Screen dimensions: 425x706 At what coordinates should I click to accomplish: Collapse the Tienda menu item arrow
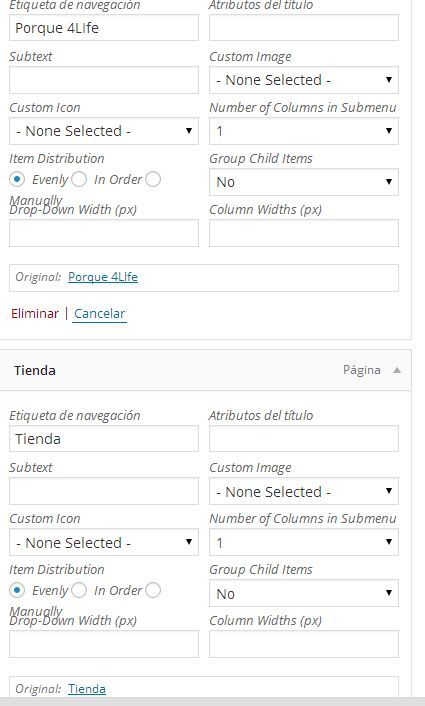coord(396,370)
